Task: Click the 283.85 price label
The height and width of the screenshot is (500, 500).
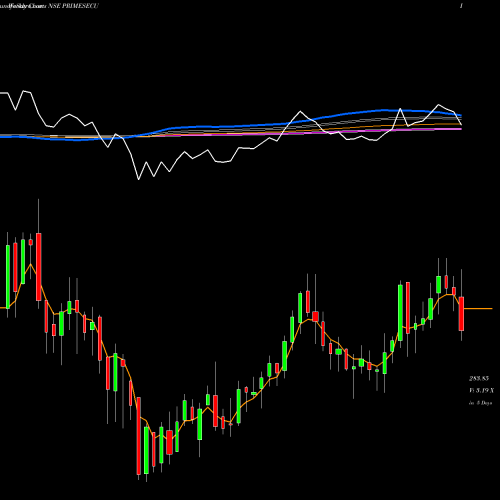Action: [x=479, y=378]
